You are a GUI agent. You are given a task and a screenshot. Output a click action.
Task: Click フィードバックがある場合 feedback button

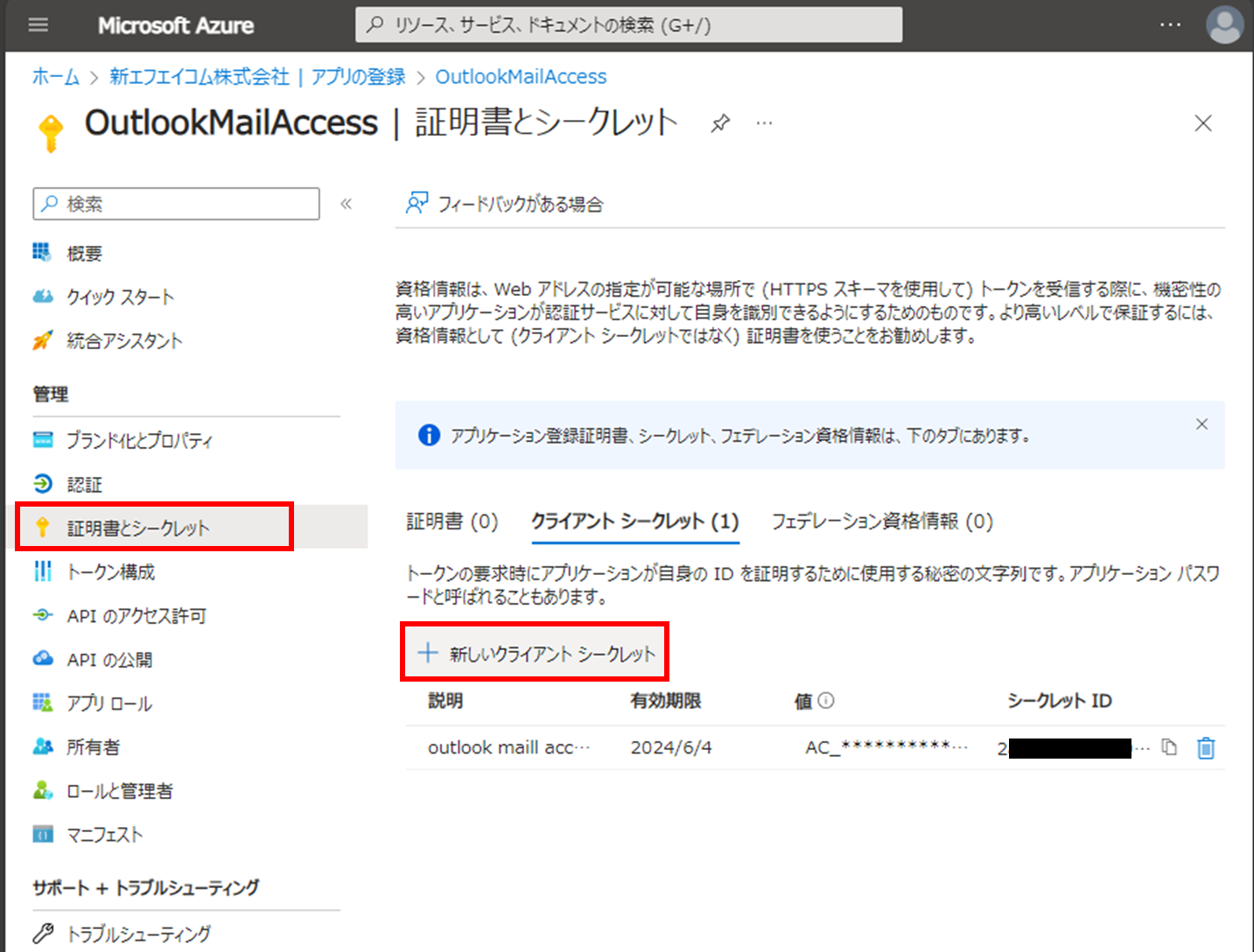504,204
